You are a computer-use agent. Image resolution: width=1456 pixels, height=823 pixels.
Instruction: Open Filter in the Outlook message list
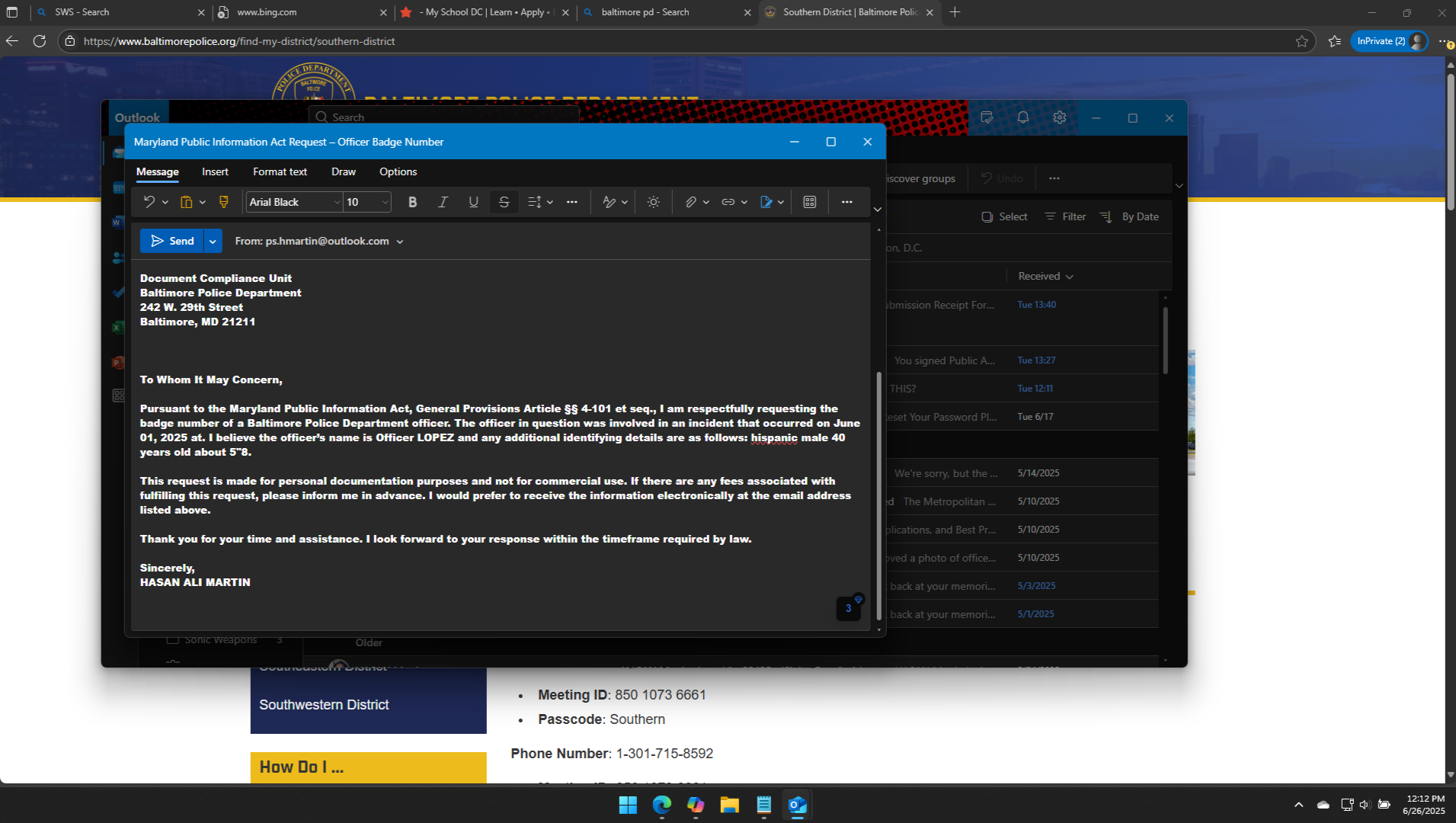1065,217
